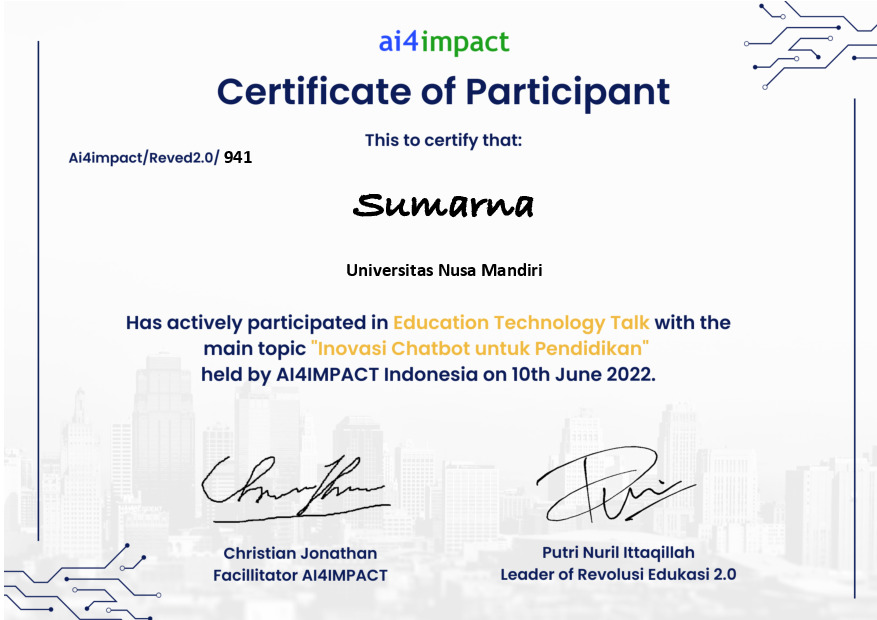Click the yellow "Education Technology Talk" text
877x620 pixels.
(x=521, y=323)
